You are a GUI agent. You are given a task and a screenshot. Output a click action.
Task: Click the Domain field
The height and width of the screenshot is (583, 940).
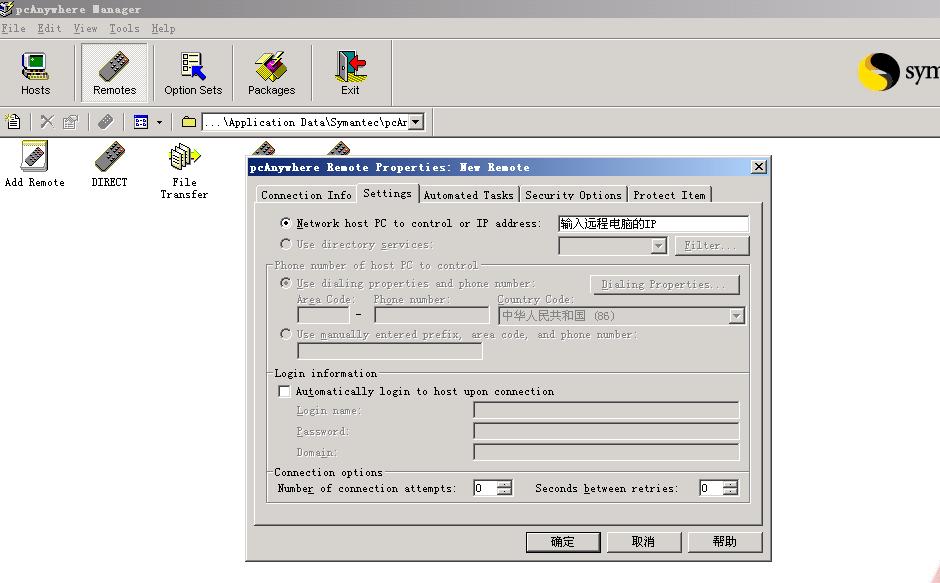pos(606,452)
